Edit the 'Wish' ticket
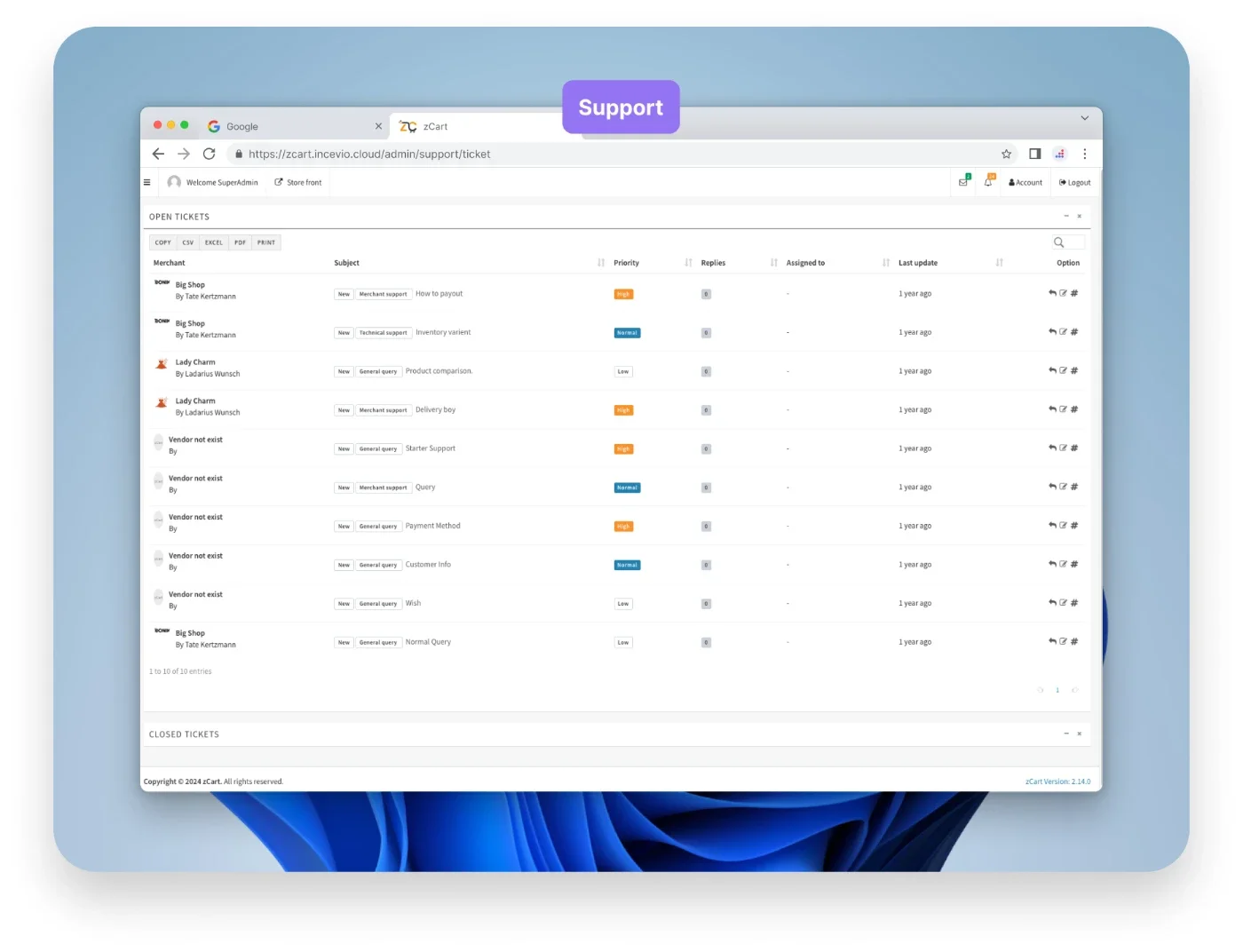Screen dimensions: 1243x952 click(x=1063, y=603)
